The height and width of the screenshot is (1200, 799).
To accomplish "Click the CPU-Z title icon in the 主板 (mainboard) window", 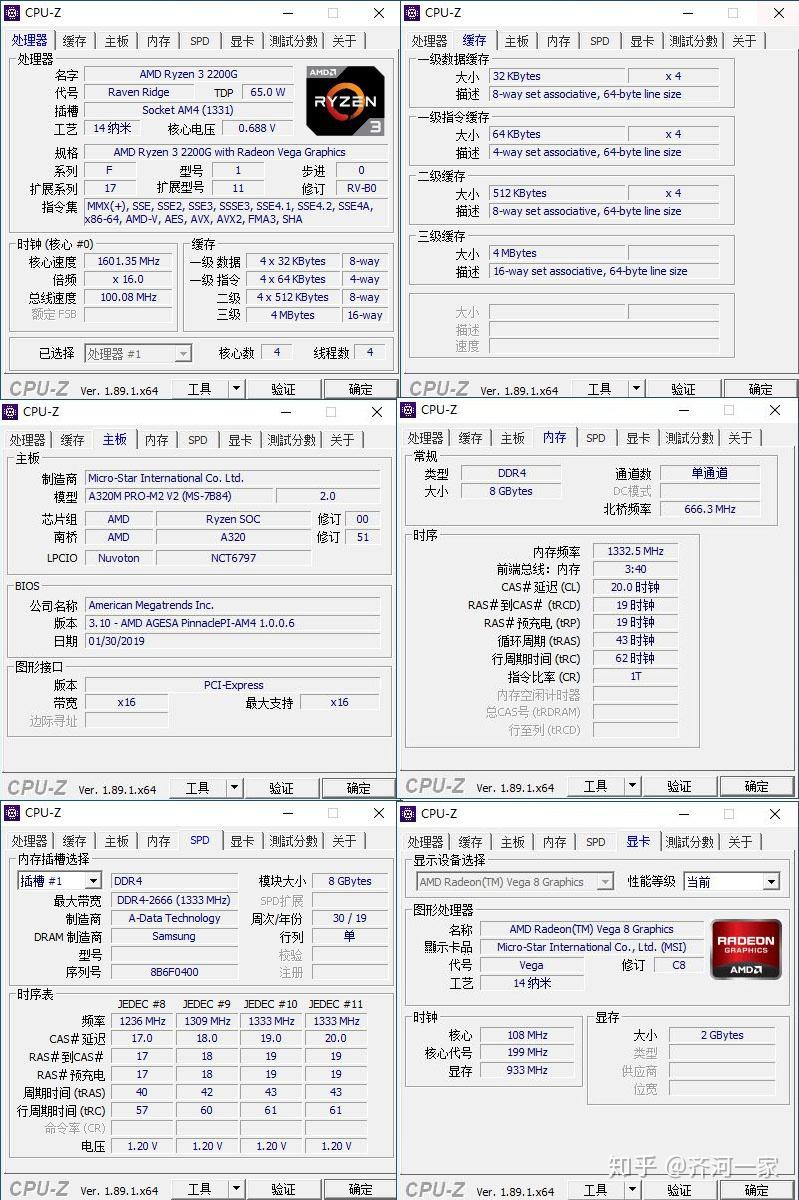I will (x=10, y=412).
